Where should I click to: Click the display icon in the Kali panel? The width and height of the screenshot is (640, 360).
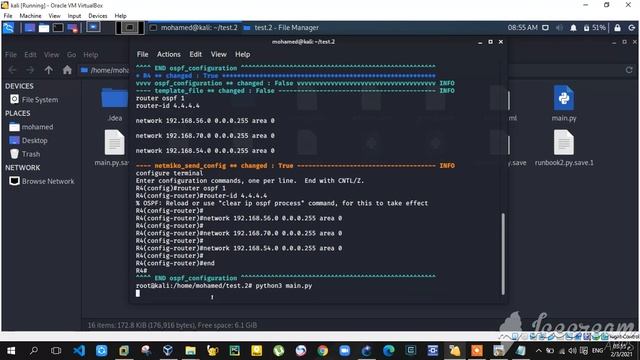545,28
